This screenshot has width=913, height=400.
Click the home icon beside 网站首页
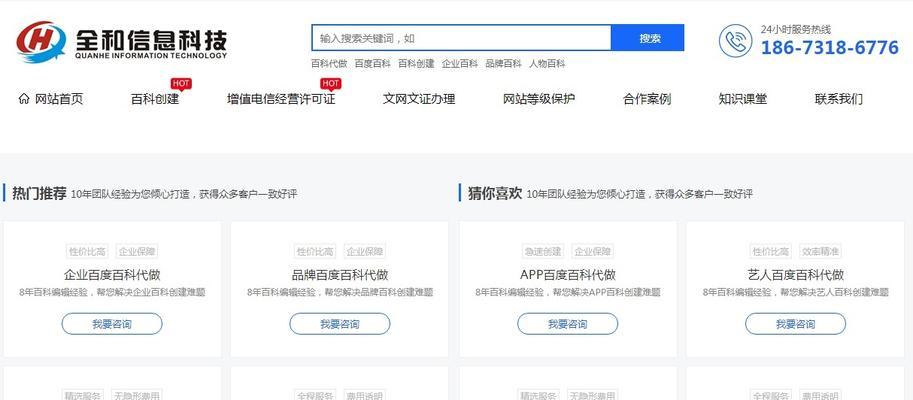(24, 98)
